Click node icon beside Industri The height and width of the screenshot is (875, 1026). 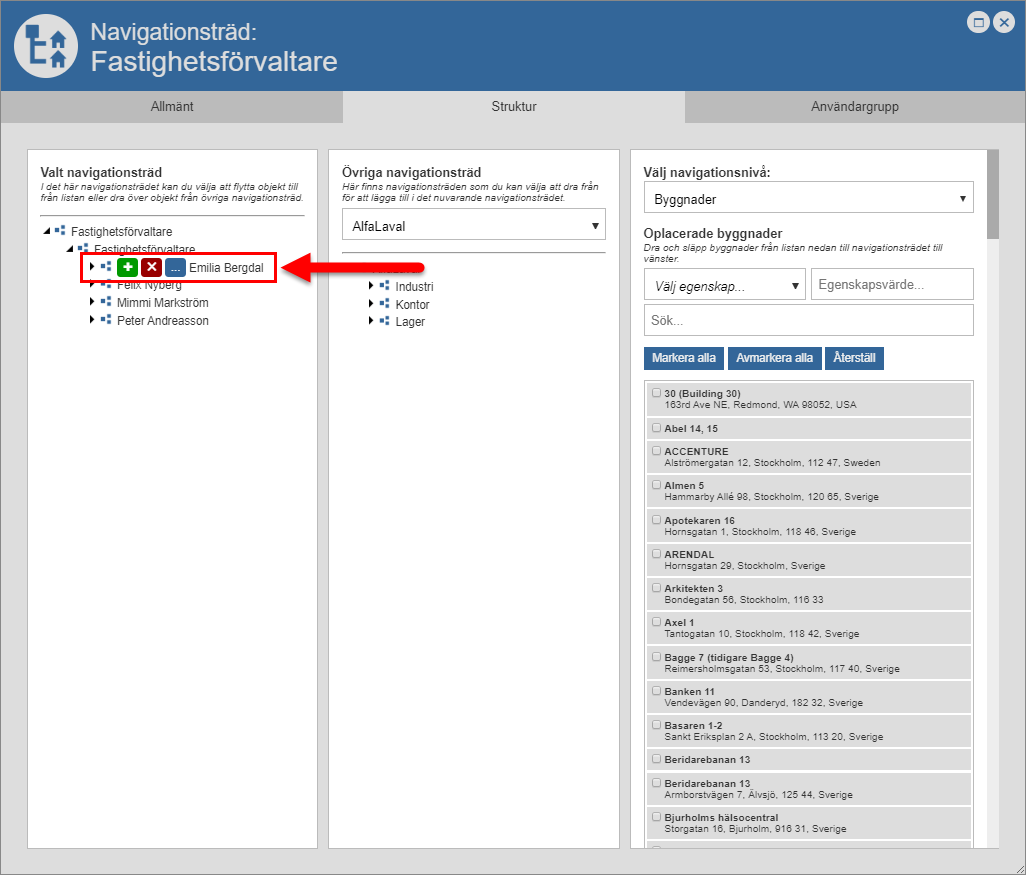[x=385, y=286]
